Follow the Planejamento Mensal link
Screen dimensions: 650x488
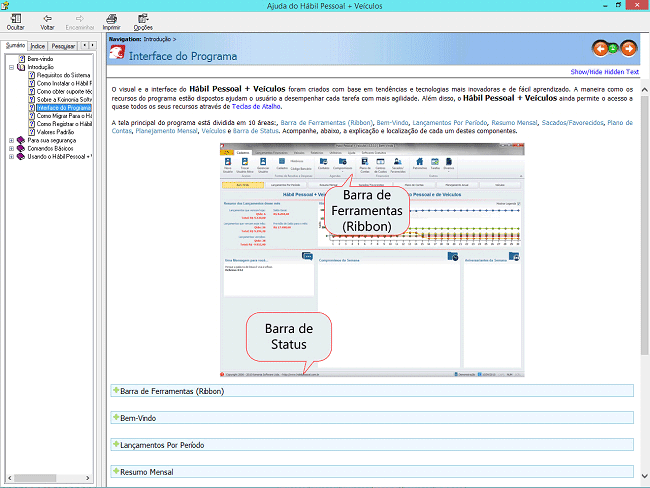[x=166, y=131]
